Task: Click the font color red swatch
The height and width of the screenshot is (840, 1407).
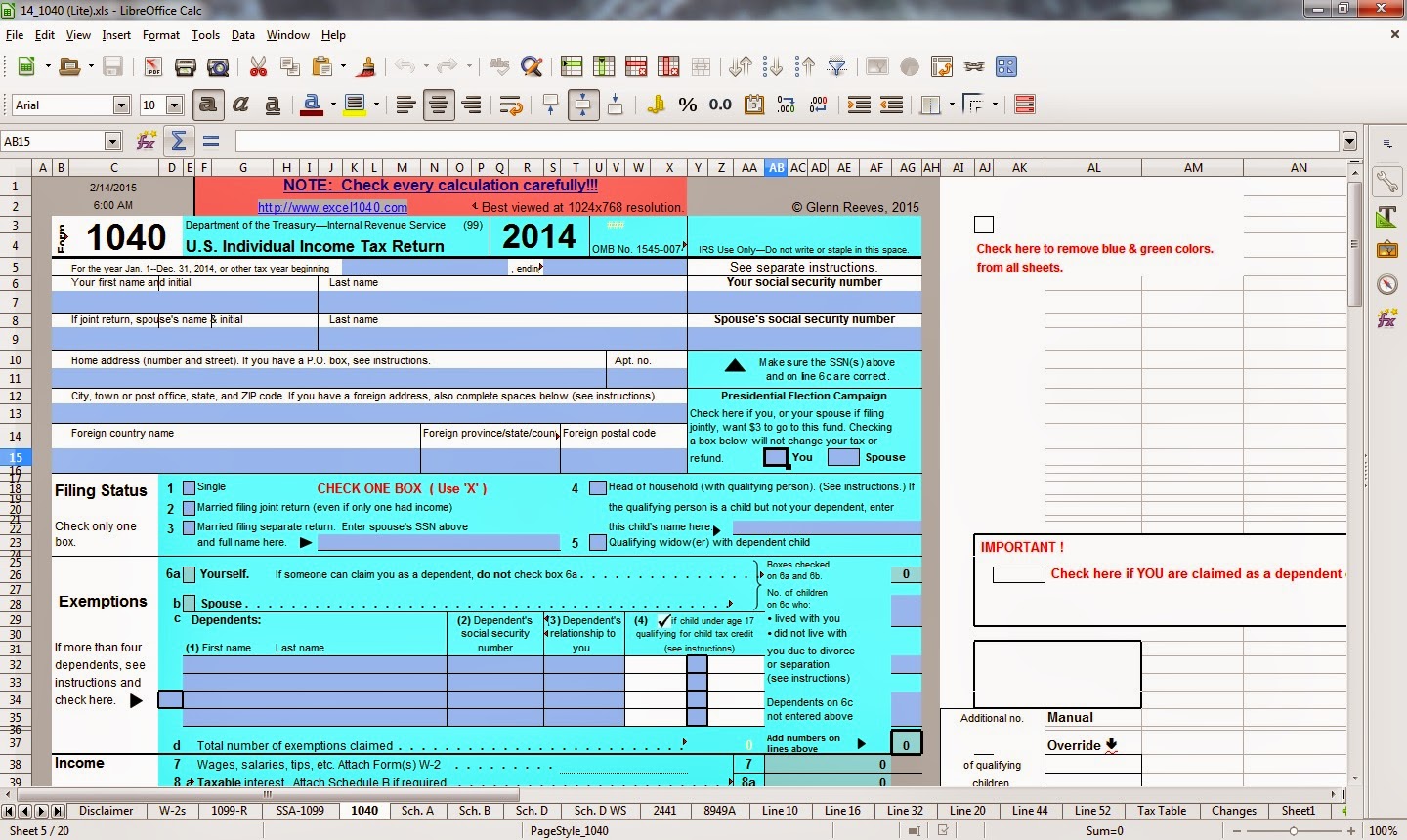Action: 312,105
